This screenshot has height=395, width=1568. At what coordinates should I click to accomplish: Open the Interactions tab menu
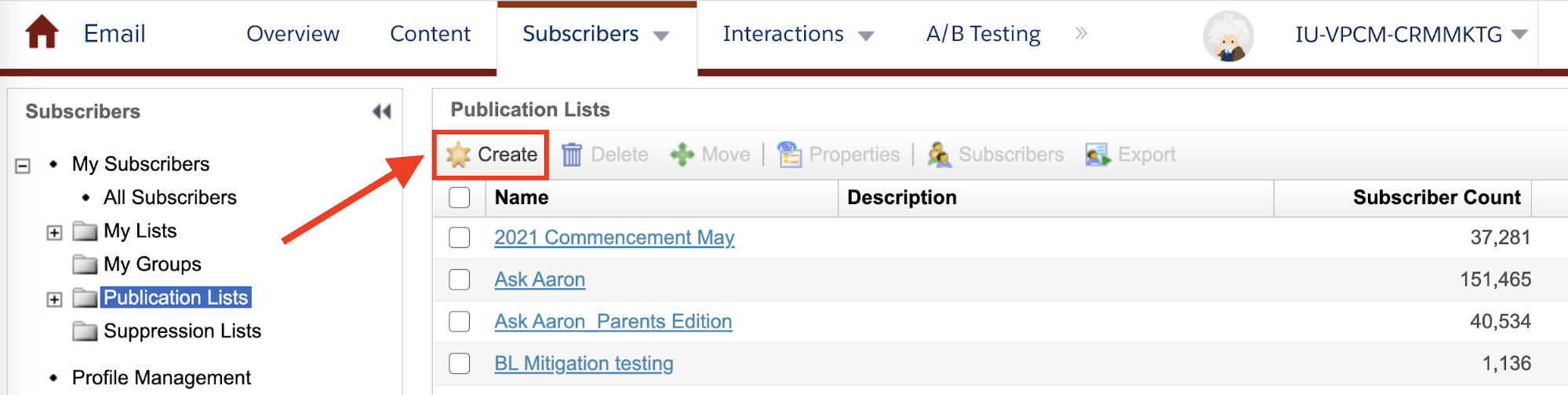(798, 34)
